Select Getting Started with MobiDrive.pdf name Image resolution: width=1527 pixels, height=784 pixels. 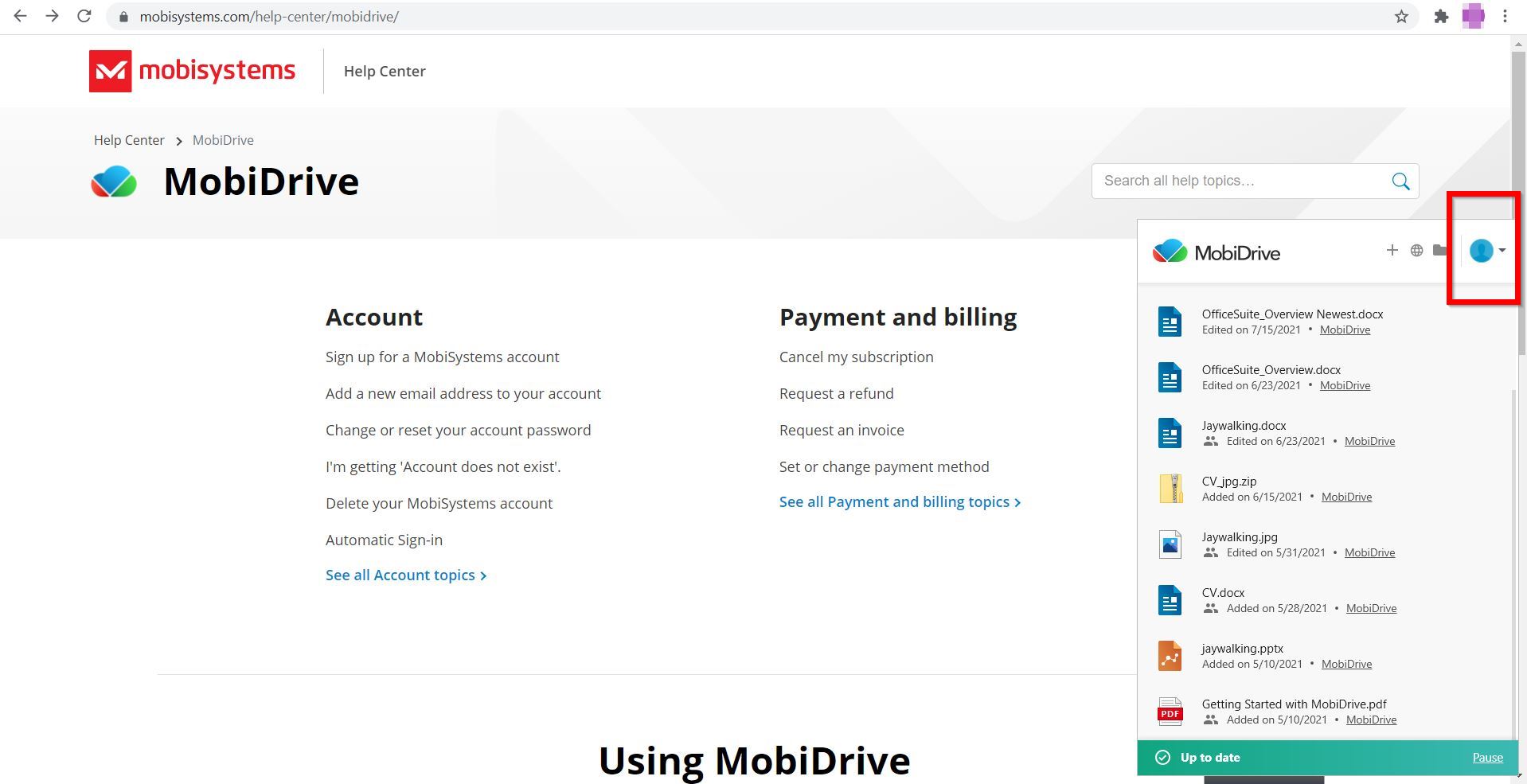click(x=1294, y=704)
